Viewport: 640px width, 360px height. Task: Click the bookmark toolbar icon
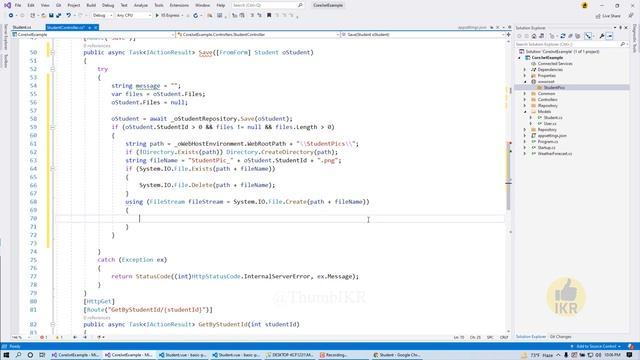[269, 16]
